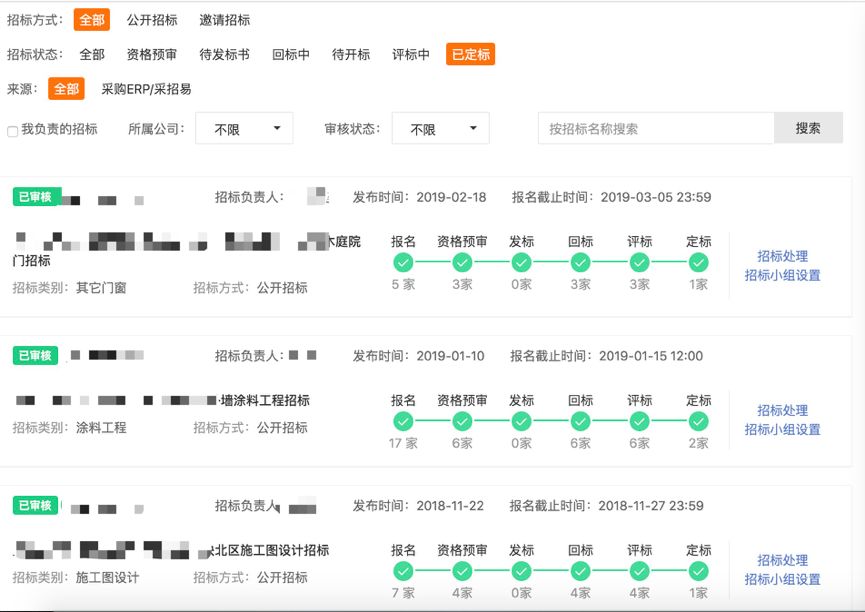Click 报名 checkmark in 涂料工程 tender row
This screenshot has width=865, height=612.
coord(403,421)
